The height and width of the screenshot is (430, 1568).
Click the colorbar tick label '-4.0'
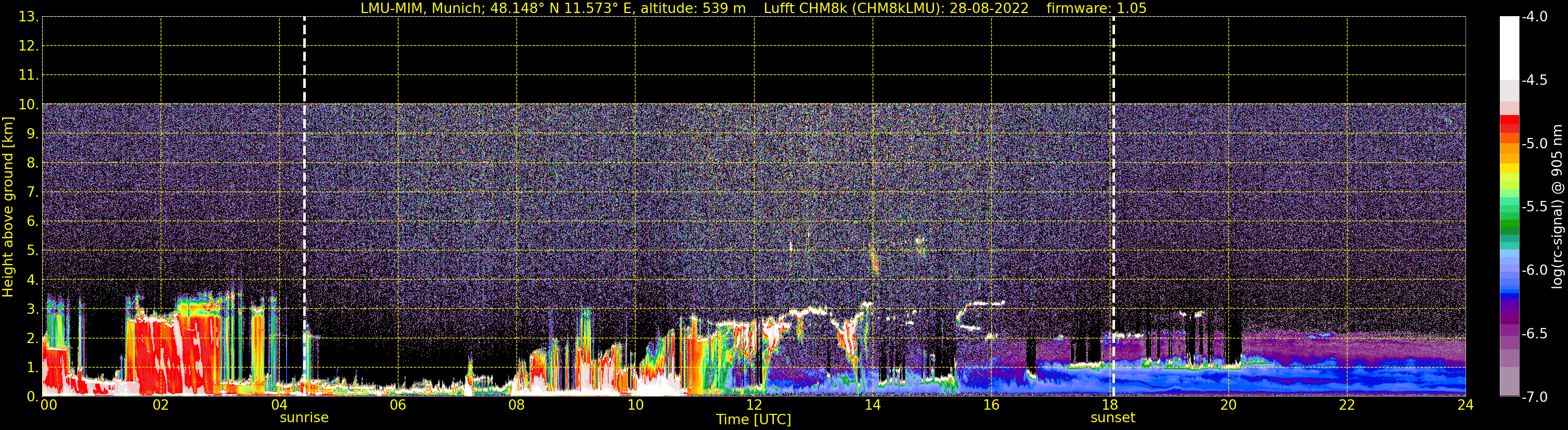(x=1535, y=17)
